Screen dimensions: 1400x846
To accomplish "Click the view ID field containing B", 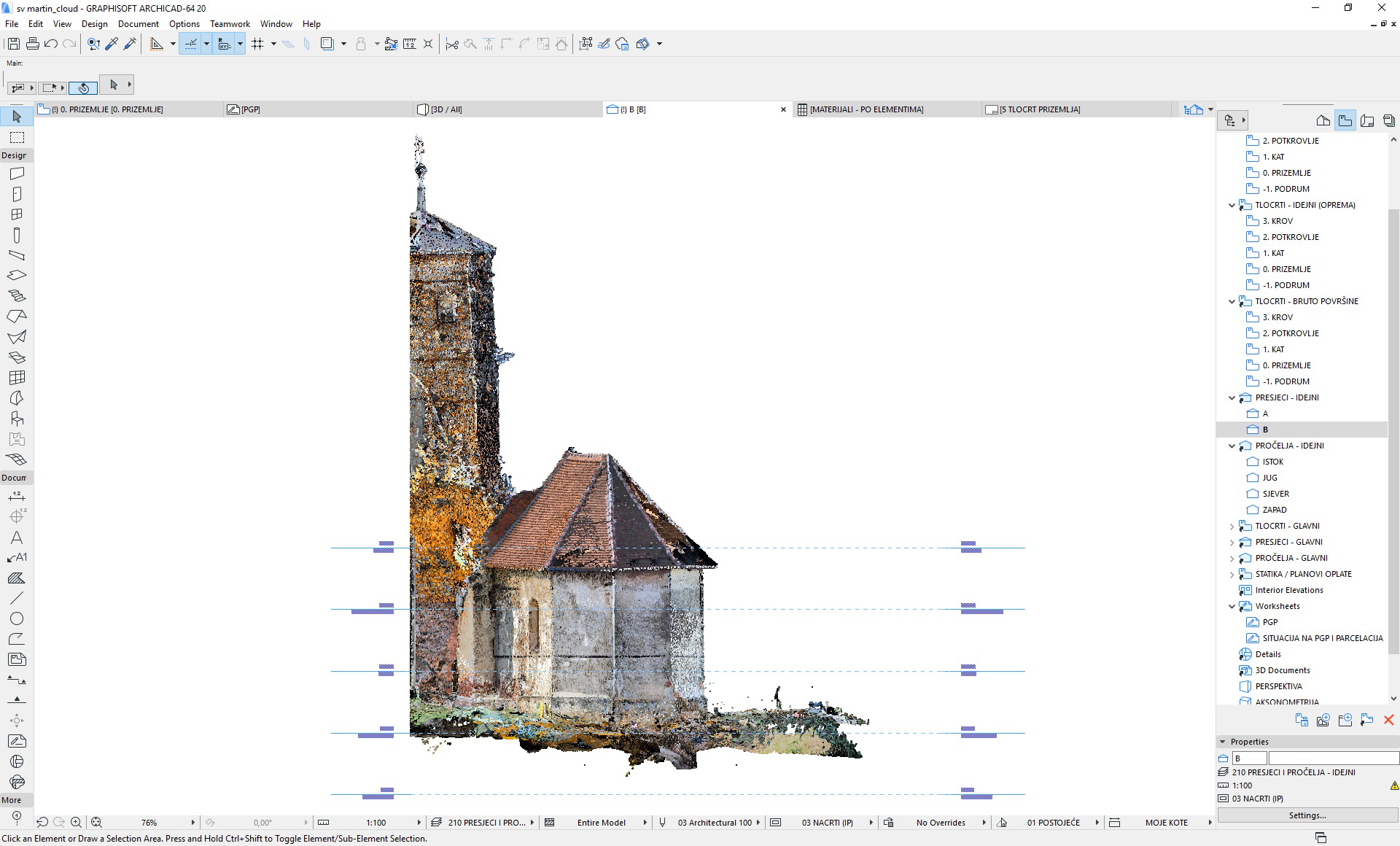I will pos(1249,758).
